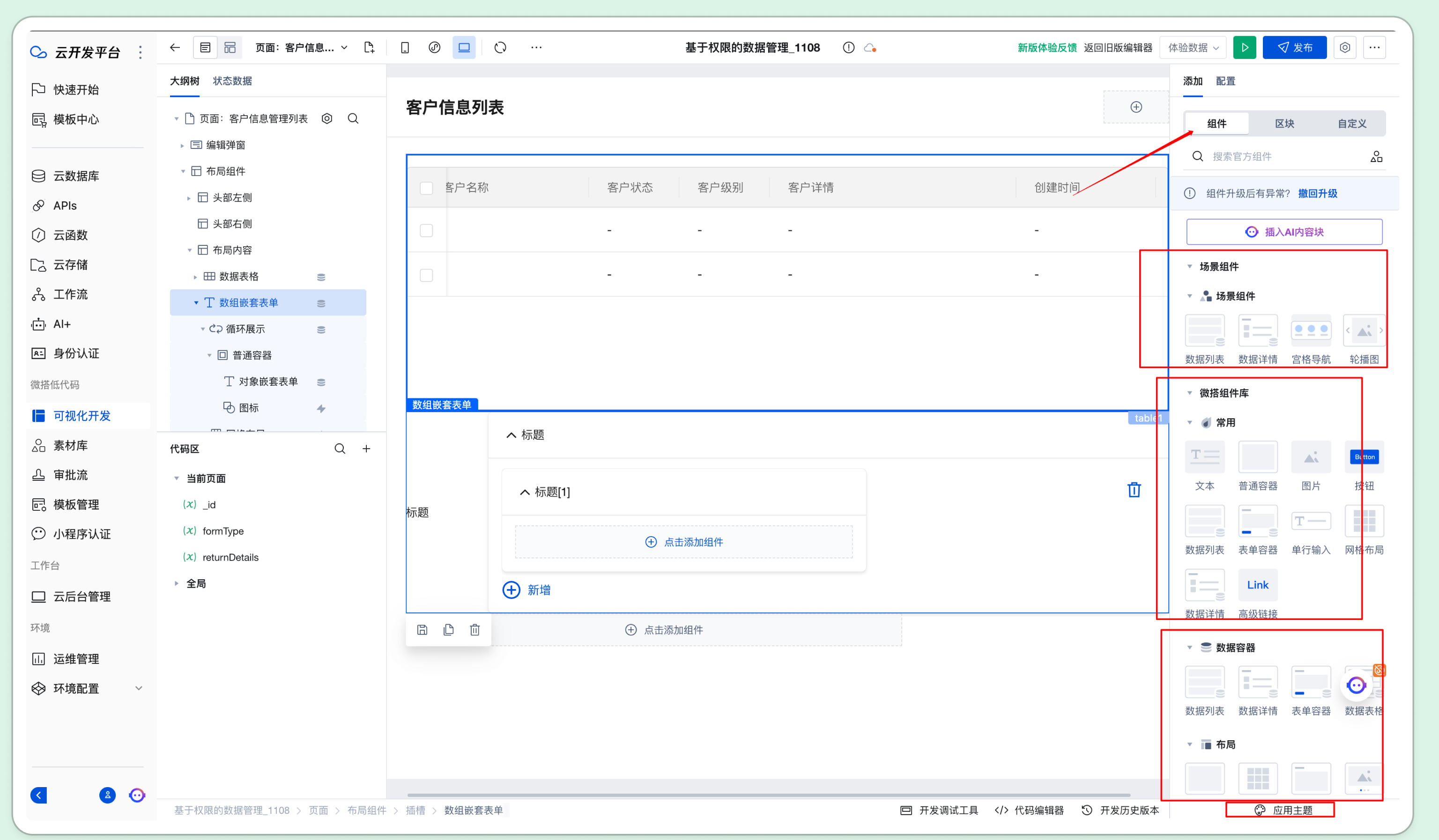This screenshot has height=840, width=1439.
Task: Open 应用主题 in the bottom bar
Action: point(1283,810)
